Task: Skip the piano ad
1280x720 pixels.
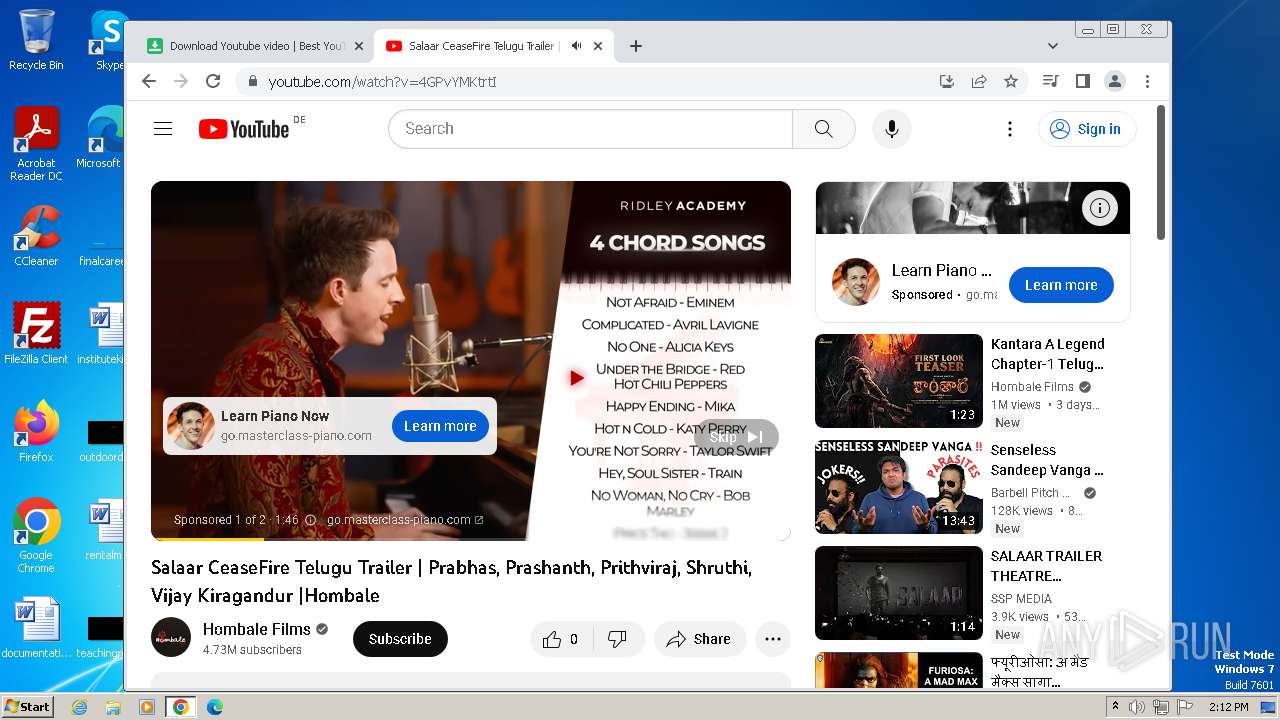Action: click(736, 437)
